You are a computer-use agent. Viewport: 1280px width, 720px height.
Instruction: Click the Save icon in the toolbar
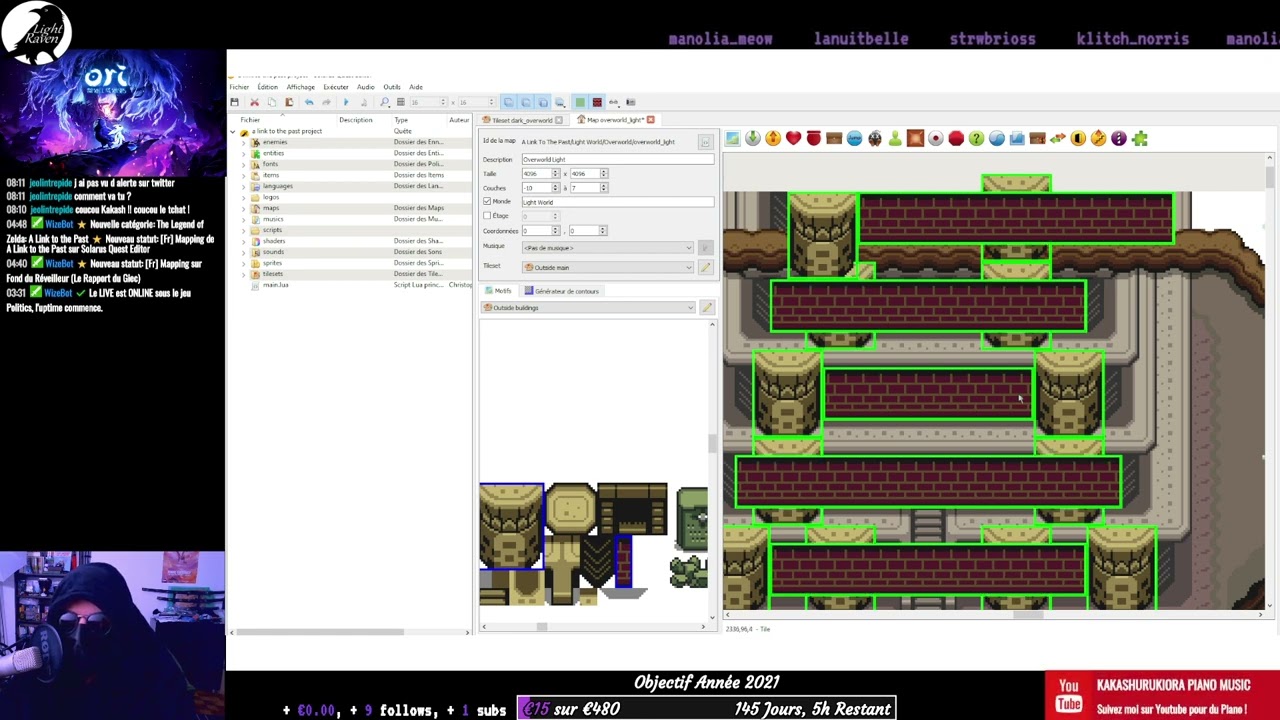(235, 102)
